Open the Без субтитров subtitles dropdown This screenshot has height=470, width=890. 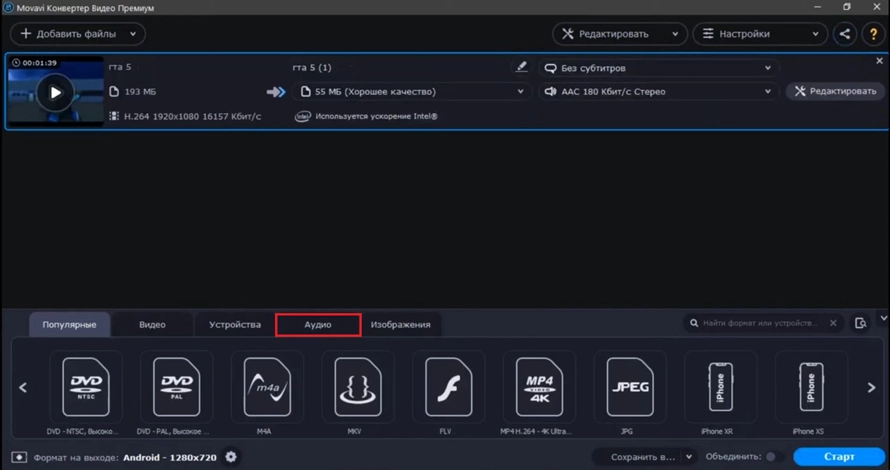tap(658, 68)
